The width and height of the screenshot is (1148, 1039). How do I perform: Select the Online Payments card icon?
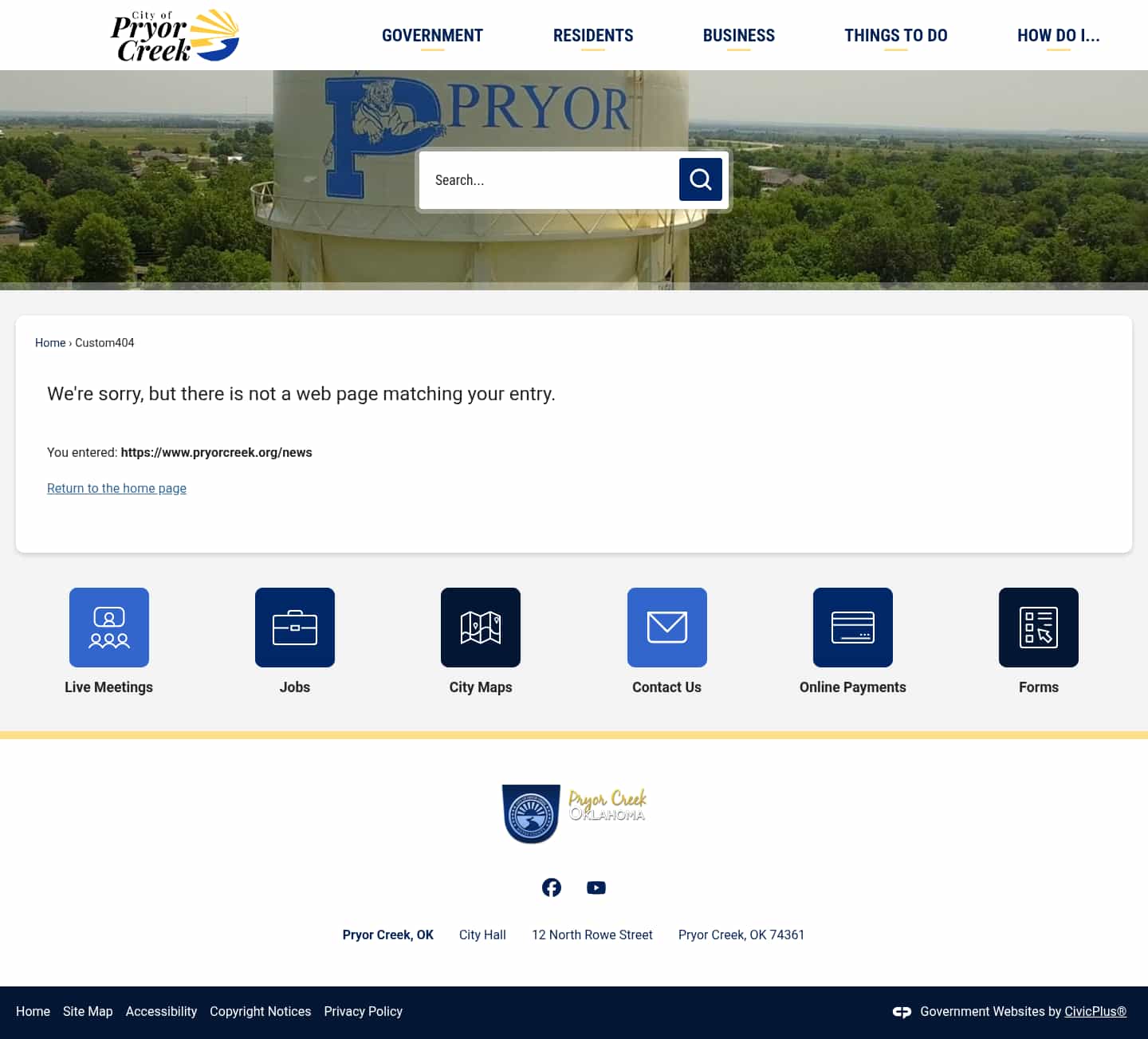coord(852,628)
